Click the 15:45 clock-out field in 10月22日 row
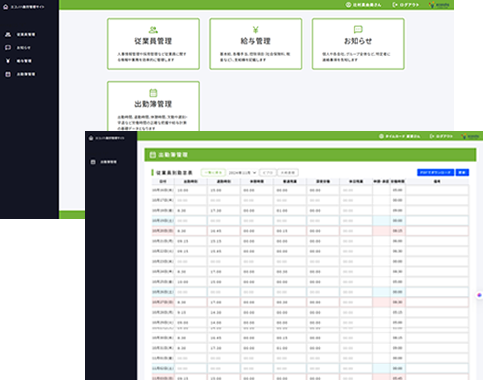Viewport: 483px width, 380px height. 224,251
